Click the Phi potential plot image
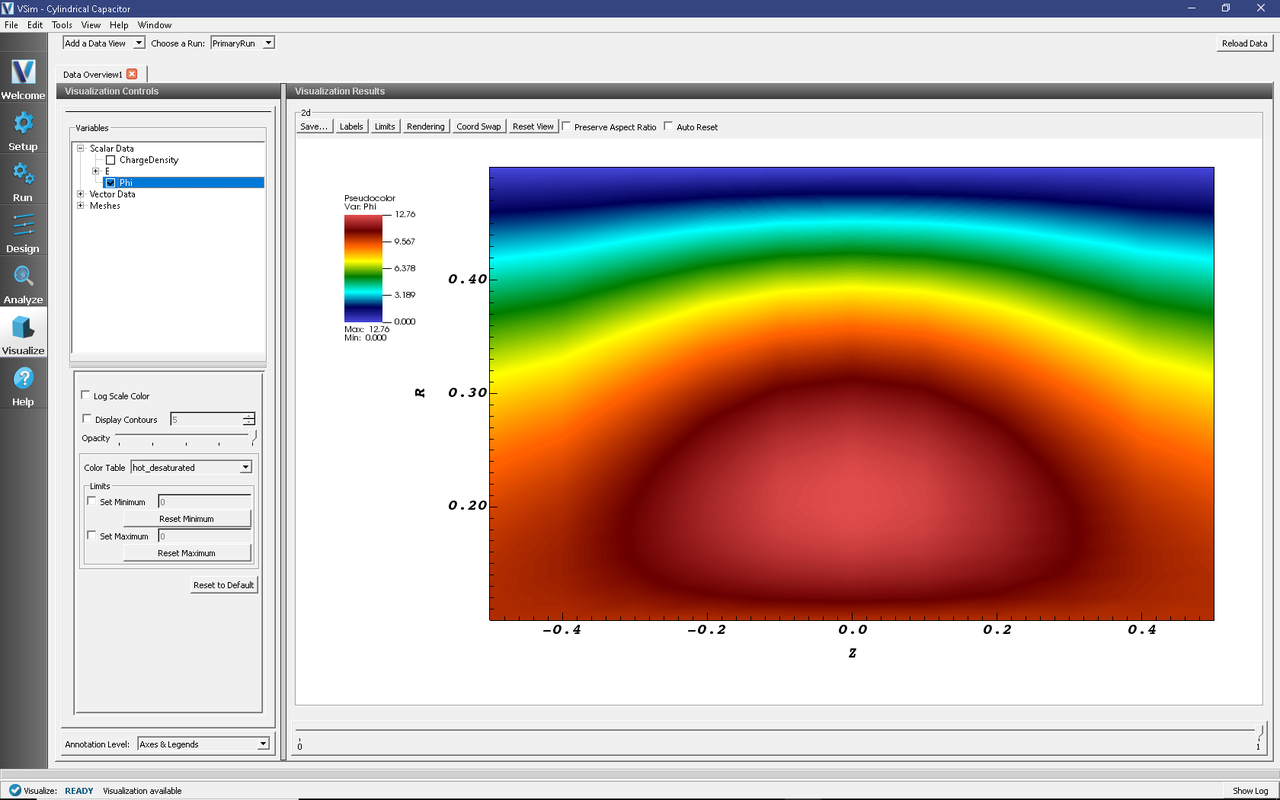Viewport: 1280px width, 800px height. (851, 393)
